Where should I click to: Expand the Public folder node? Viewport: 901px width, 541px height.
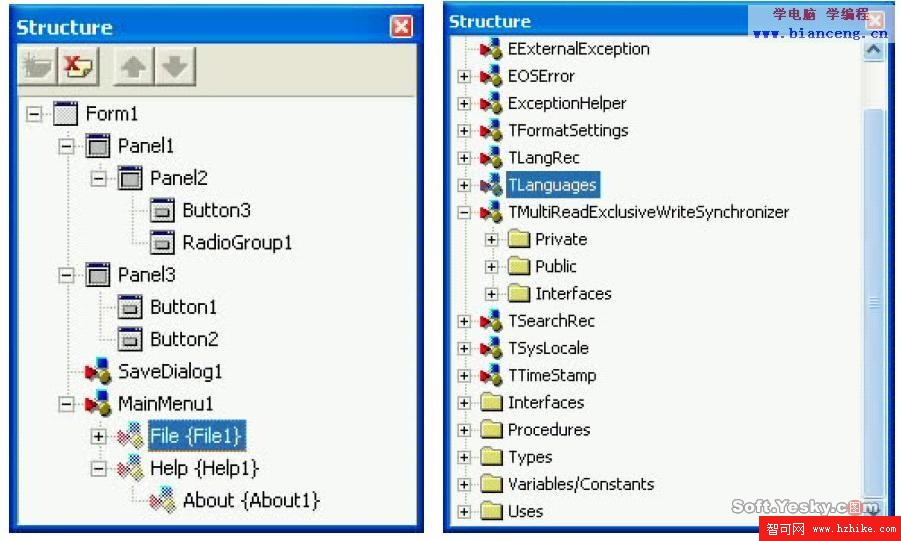point(491,267)
